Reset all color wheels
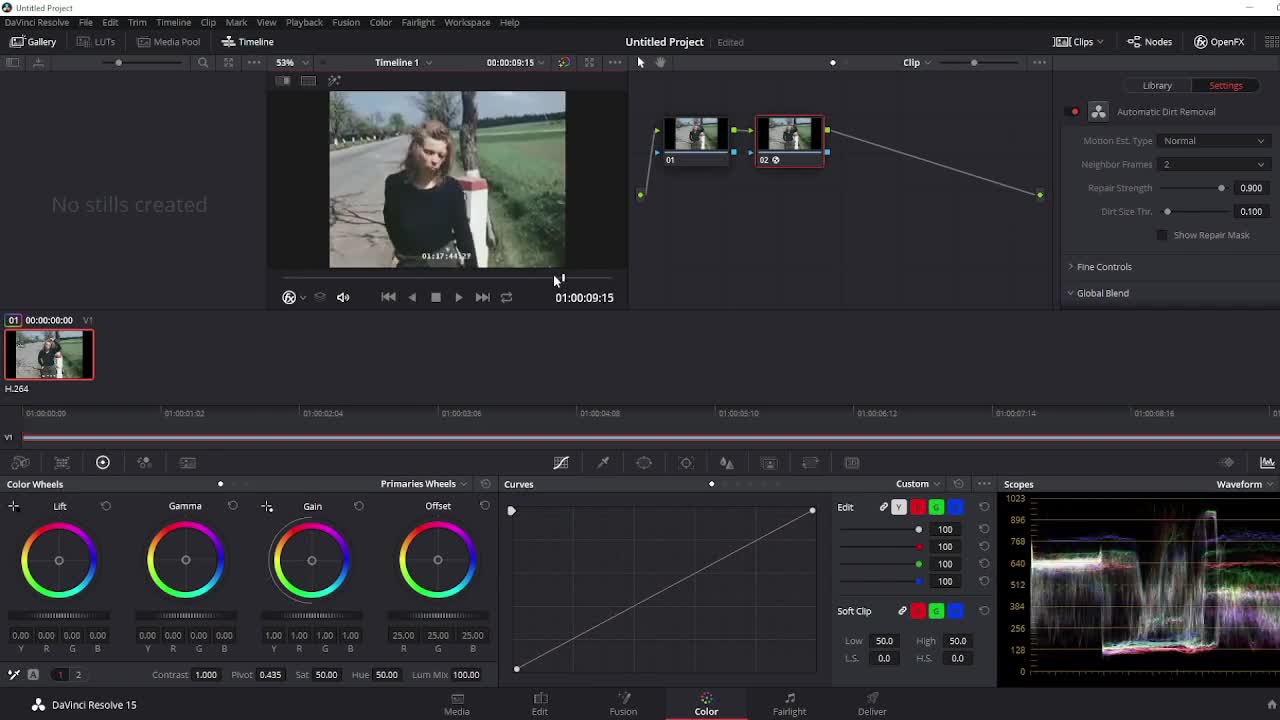 [485, 484]
